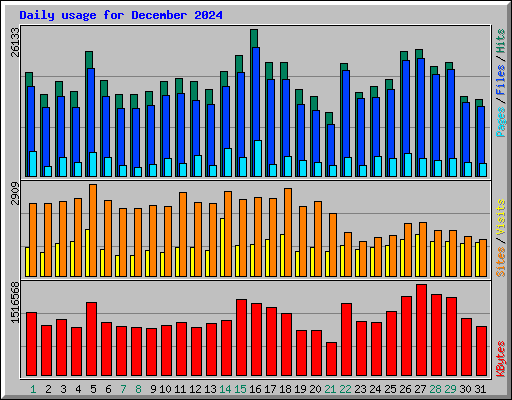Click the yellow Sites bar for day 14
Screen dimensions: 512x400
pyautogui.click(x=222, y=247)
